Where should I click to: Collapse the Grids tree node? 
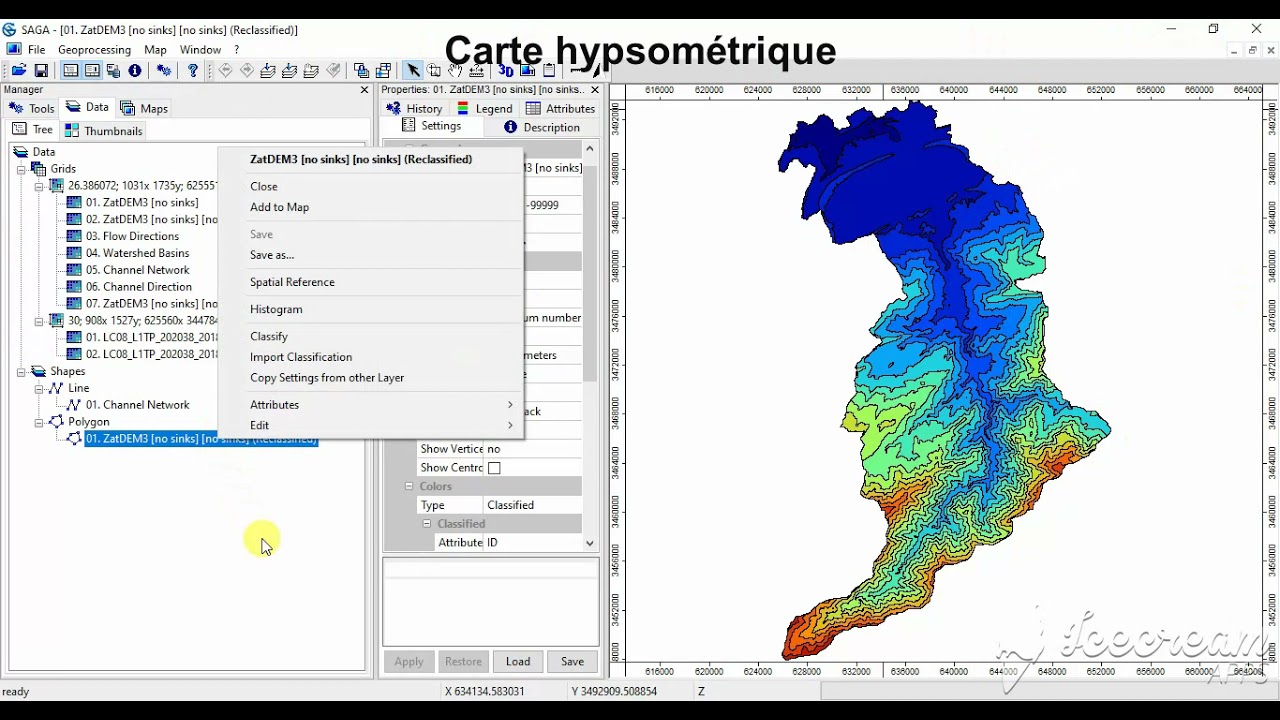click(x=21, y=169)
